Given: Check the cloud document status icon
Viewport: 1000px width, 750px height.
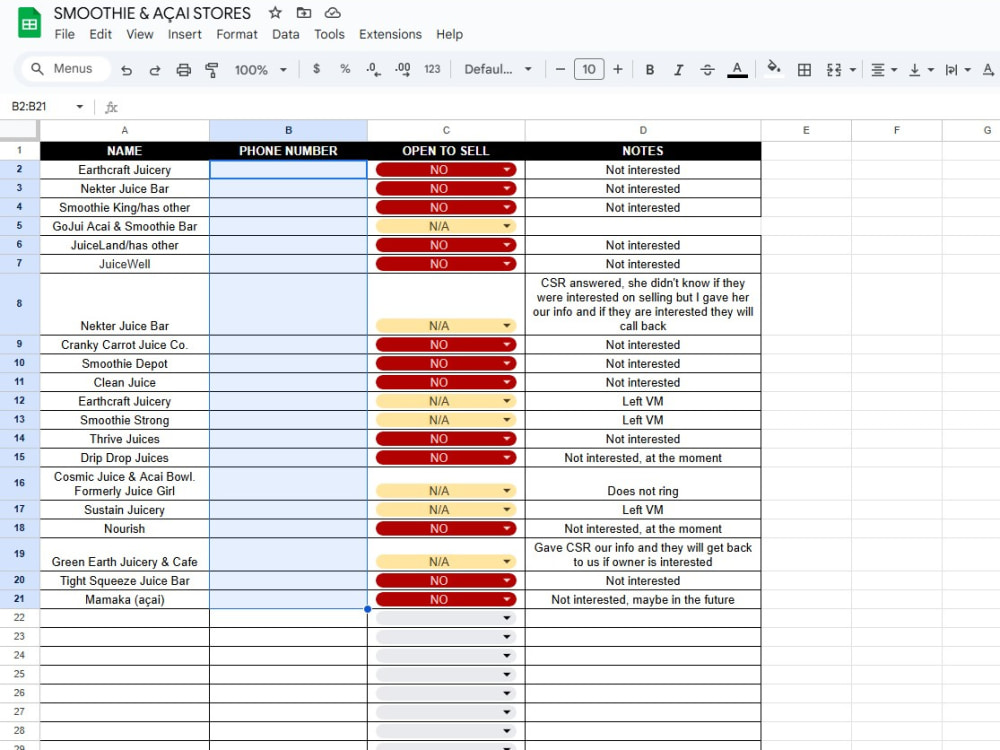Looking at the screenshot, I should [x=333, y=13].
